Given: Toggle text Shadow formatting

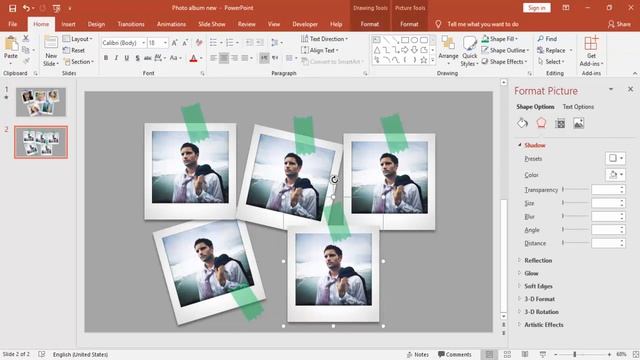Looking at the screenshot, I should coord(138,58).
